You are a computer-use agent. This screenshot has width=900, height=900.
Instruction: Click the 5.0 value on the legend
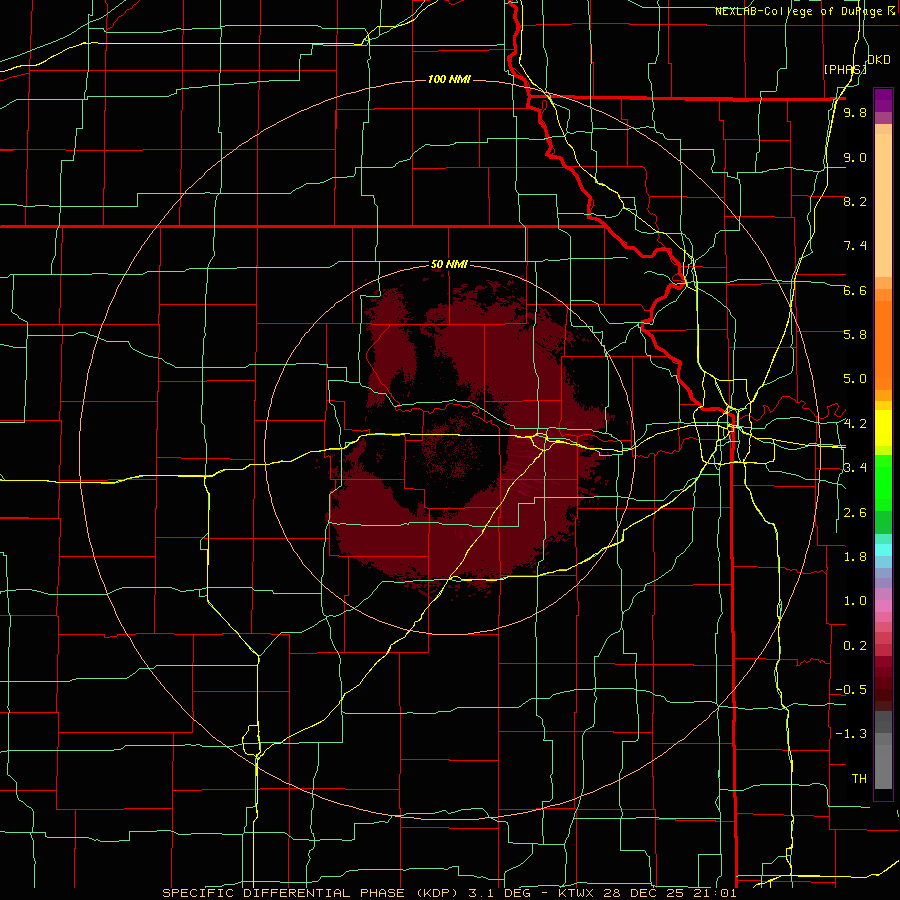pyautogui.click(x=855, y=379)
